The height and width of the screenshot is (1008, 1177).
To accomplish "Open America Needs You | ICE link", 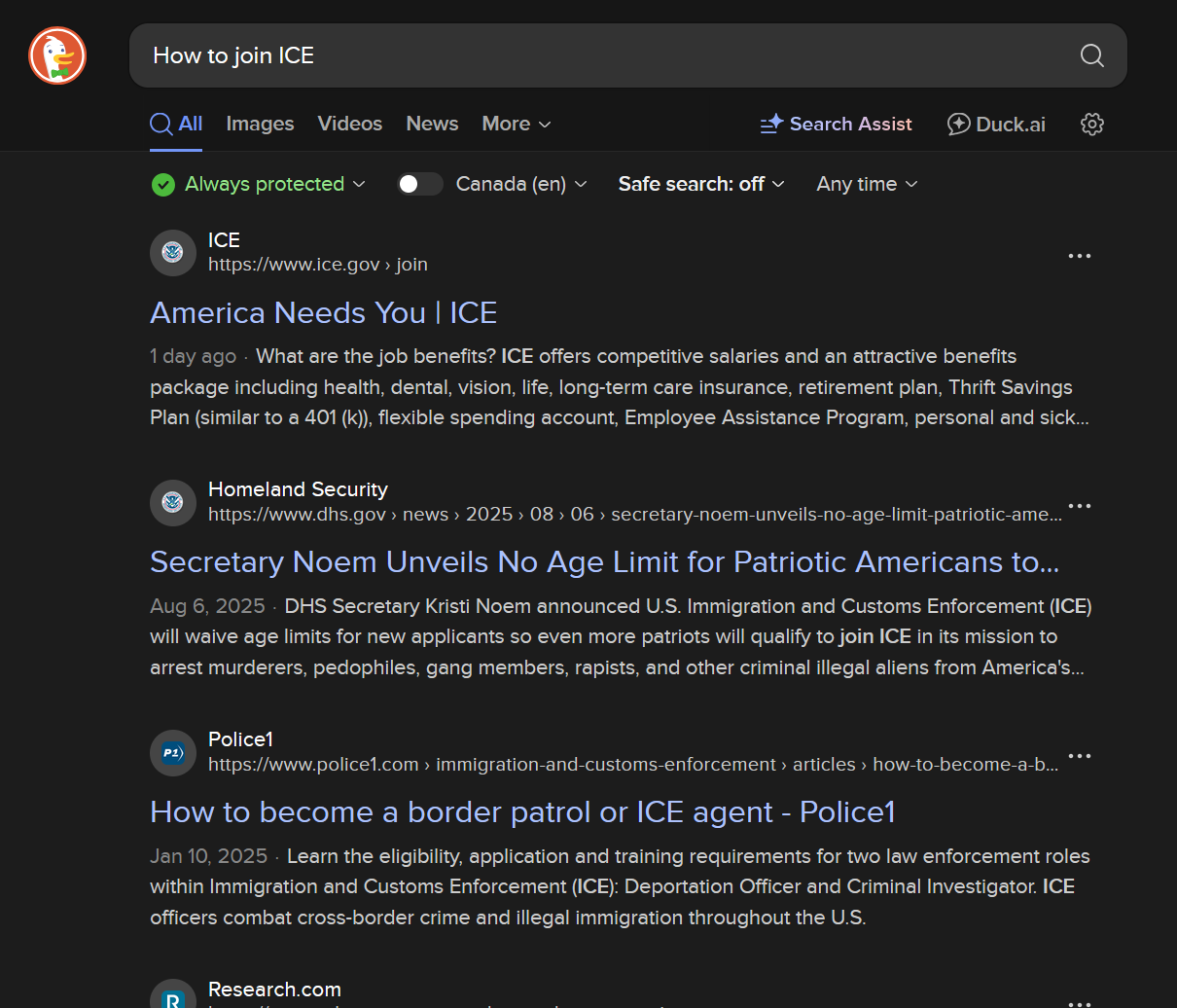I will pos(324,312).
